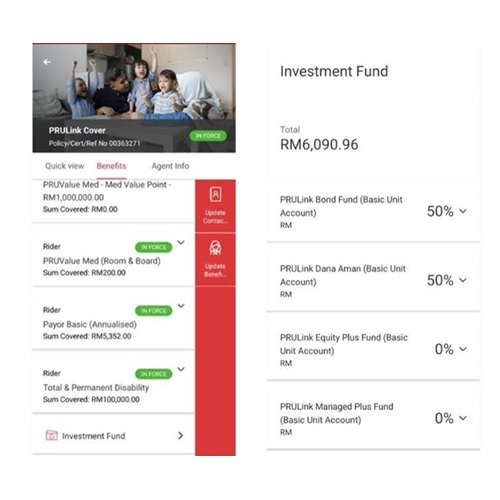The height and width of the screenshot is (500, 500).
Task: Expand the Total & Permanent Disability rider
Action: click(x=181, y=369)
